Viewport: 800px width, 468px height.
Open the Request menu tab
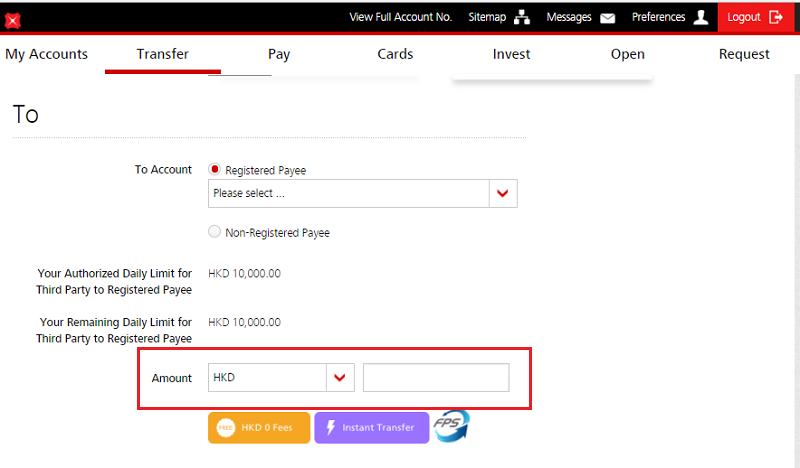click(744, 54)
